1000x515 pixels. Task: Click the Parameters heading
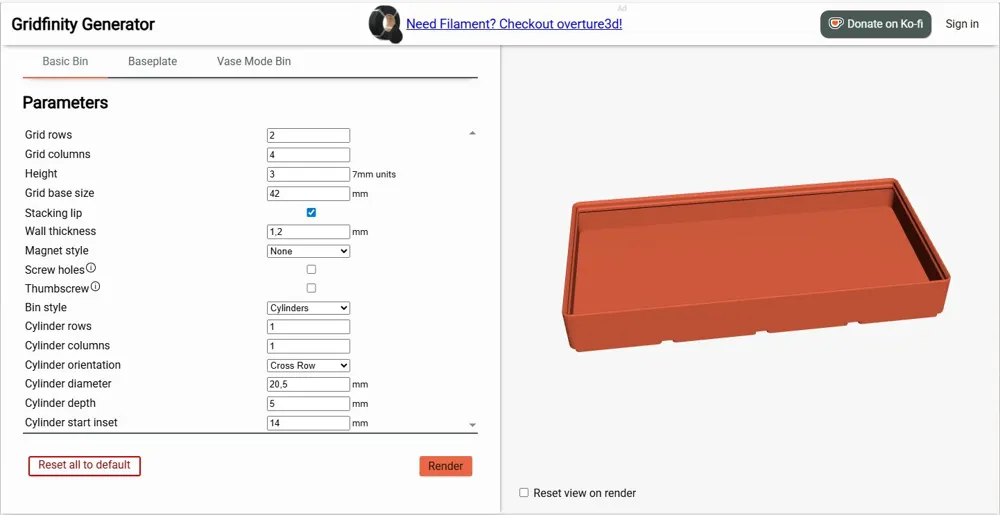click(65, 103)
